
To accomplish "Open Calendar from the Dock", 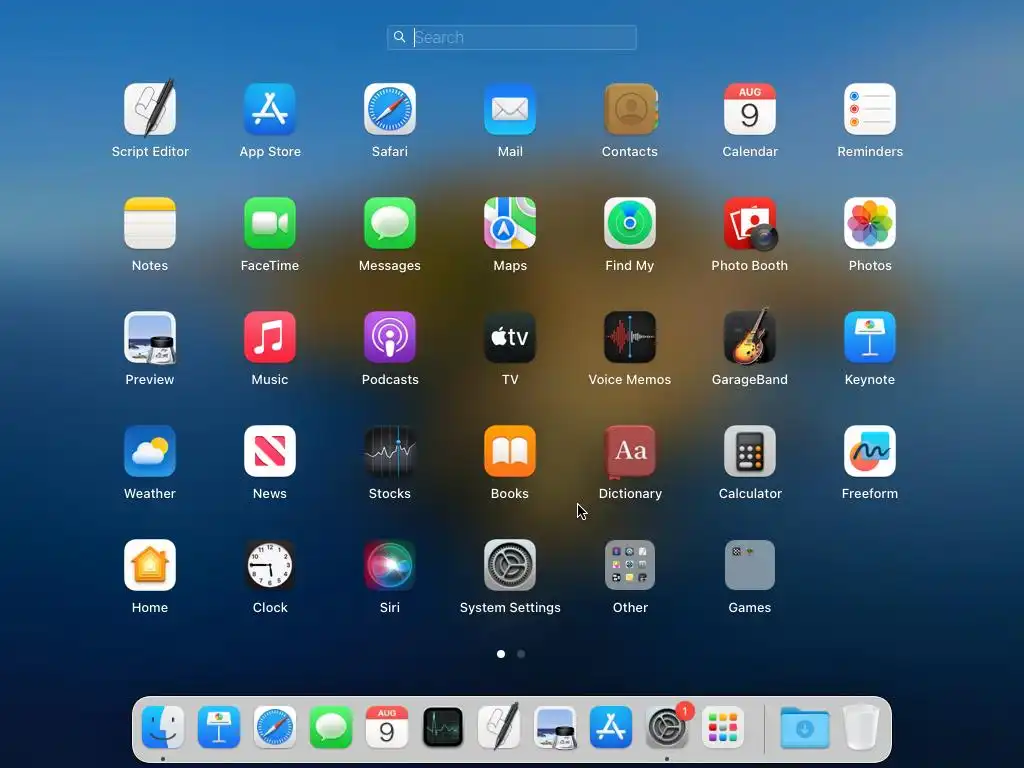I will click(x=387, y=727).
